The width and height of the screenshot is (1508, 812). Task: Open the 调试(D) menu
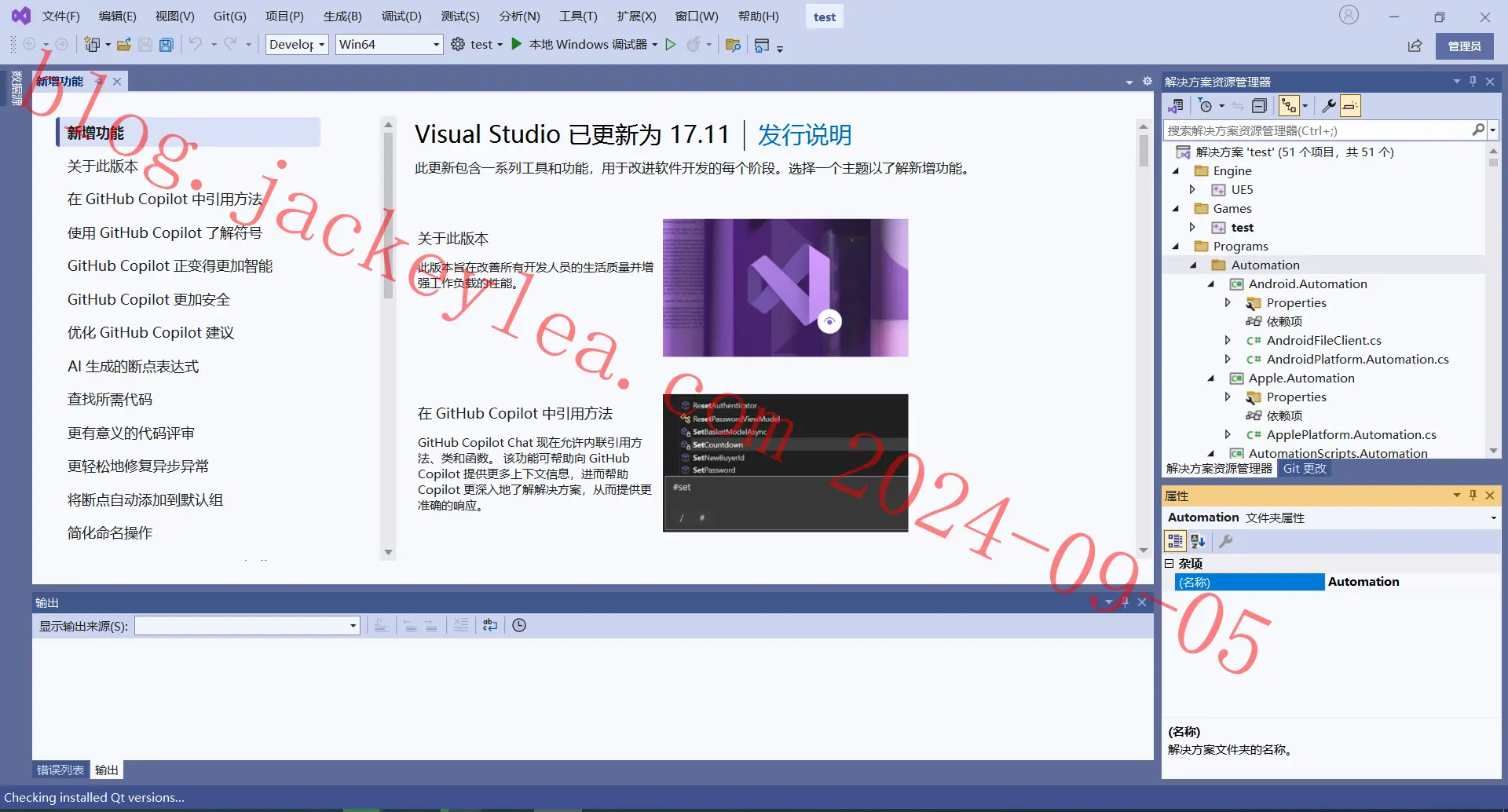(x=401, y=16)
